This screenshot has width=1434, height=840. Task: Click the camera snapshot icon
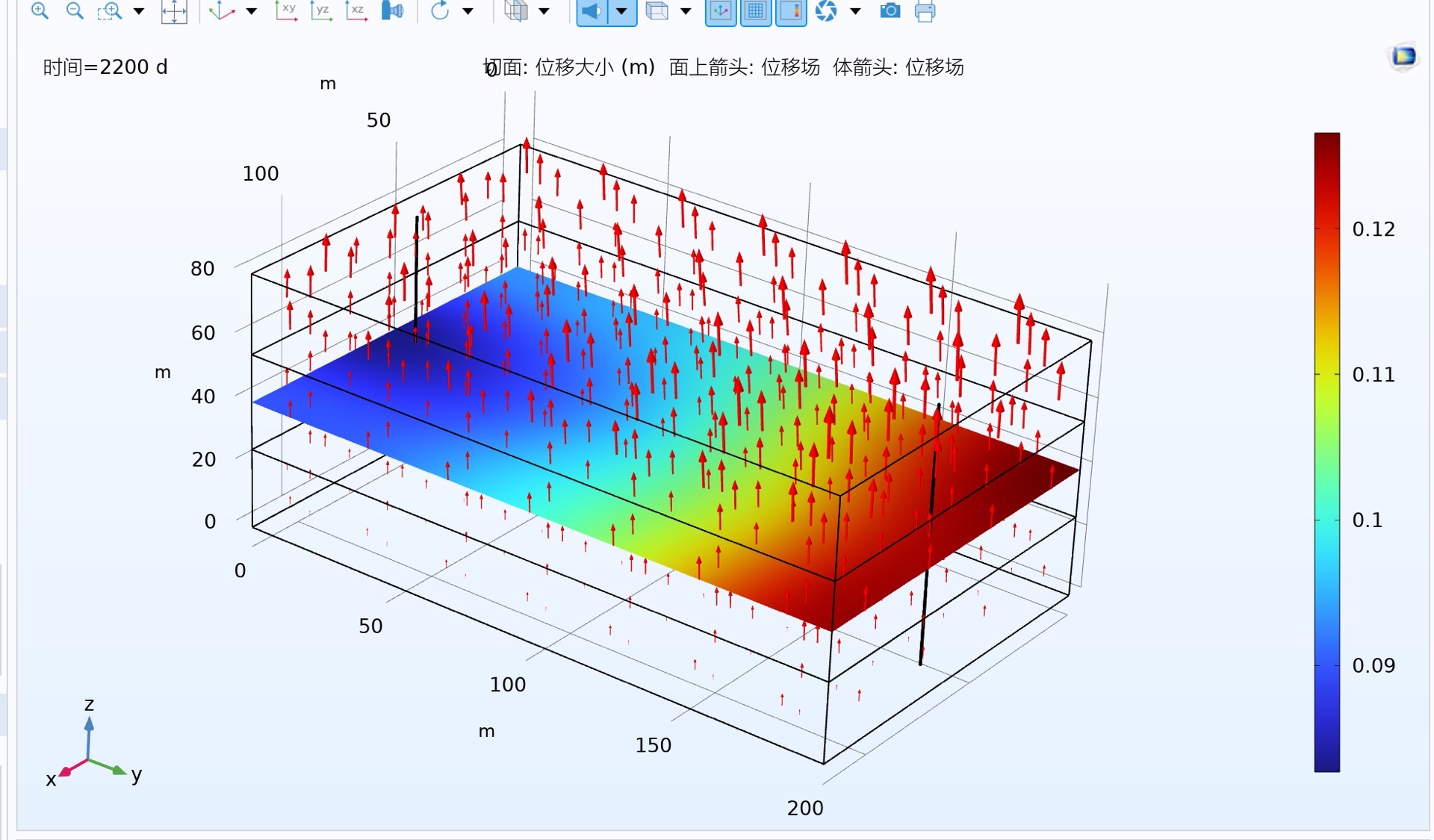tap(890, 10)
